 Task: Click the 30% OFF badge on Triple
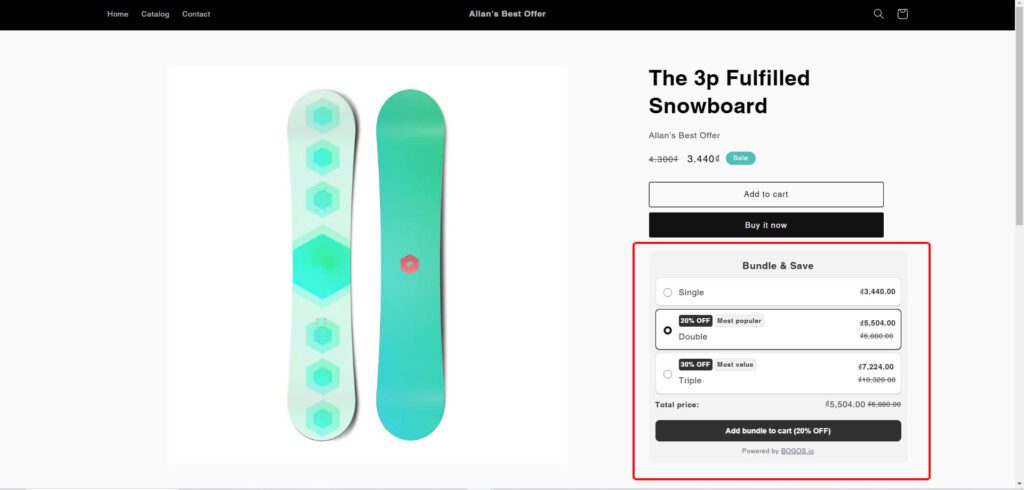click(695, 365)
